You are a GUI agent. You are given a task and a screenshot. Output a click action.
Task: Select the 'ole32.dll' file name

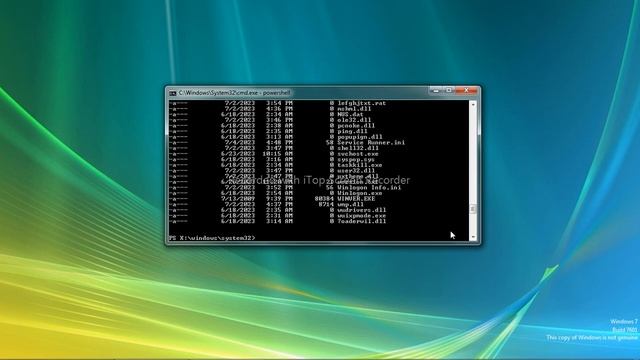[354, 120]
